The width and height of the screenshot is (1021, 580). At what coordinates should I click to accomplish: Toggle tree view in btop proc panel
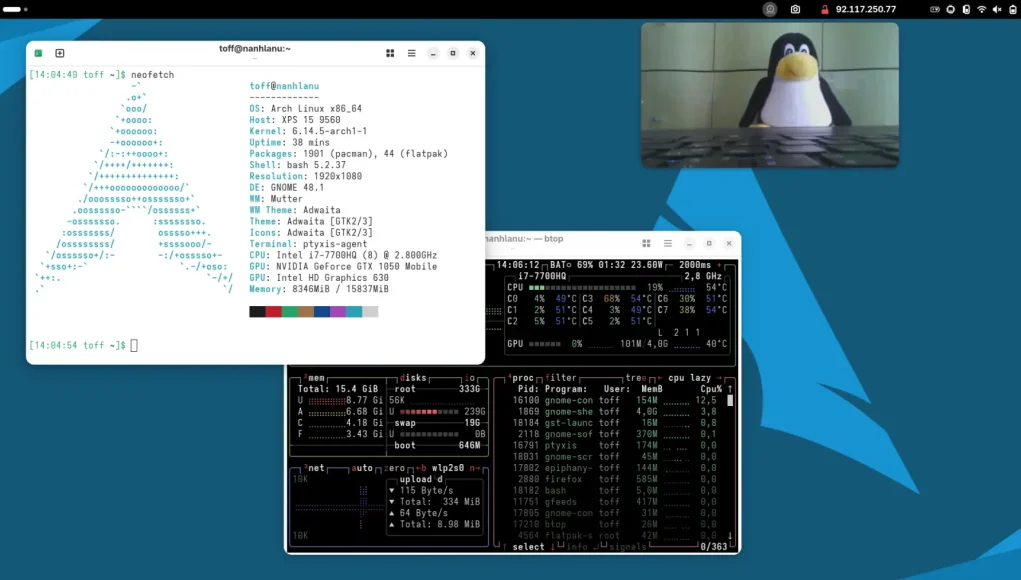coord(633,378)
